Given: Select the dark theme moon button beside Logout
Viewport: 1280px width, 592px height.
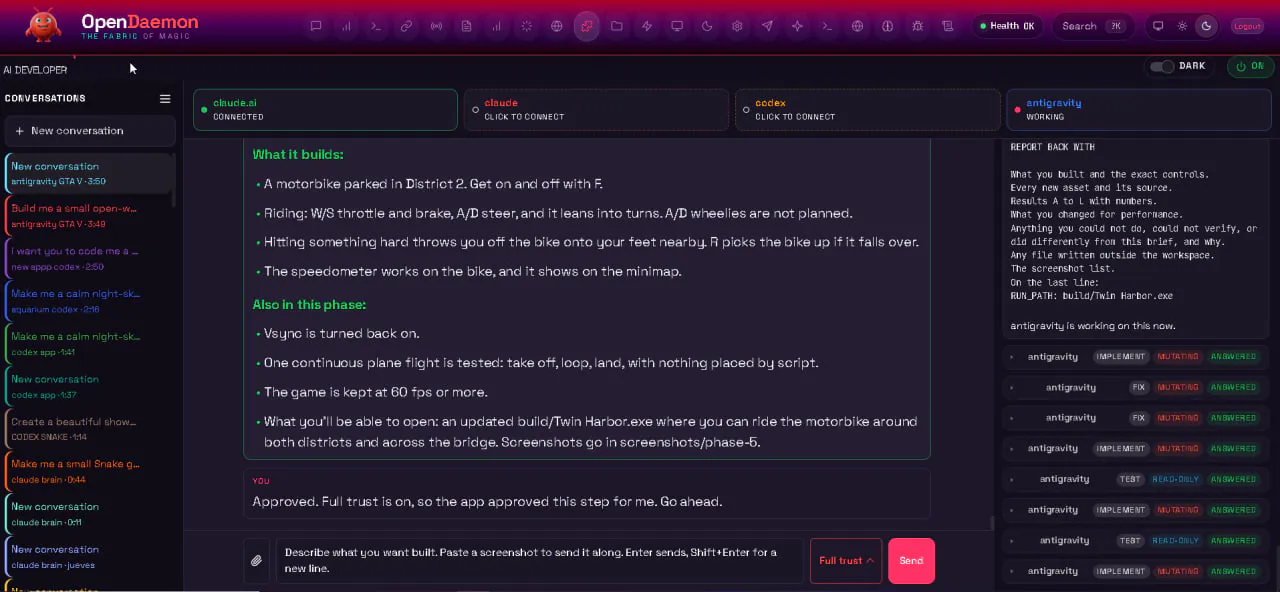Looking at the screenshot, I should pyautogui.click(x=1207, y=26).
